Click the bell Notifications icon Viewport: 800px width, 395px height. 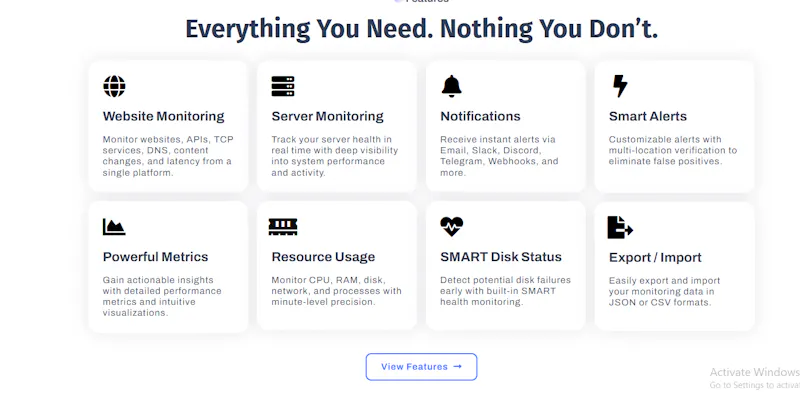point(452,86)
